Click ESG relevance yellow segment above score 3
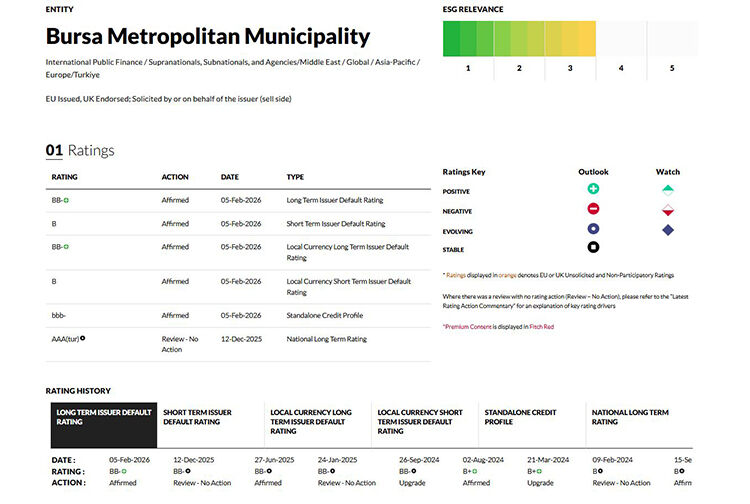This screenshot has height=504, width=750. (570, 39)
